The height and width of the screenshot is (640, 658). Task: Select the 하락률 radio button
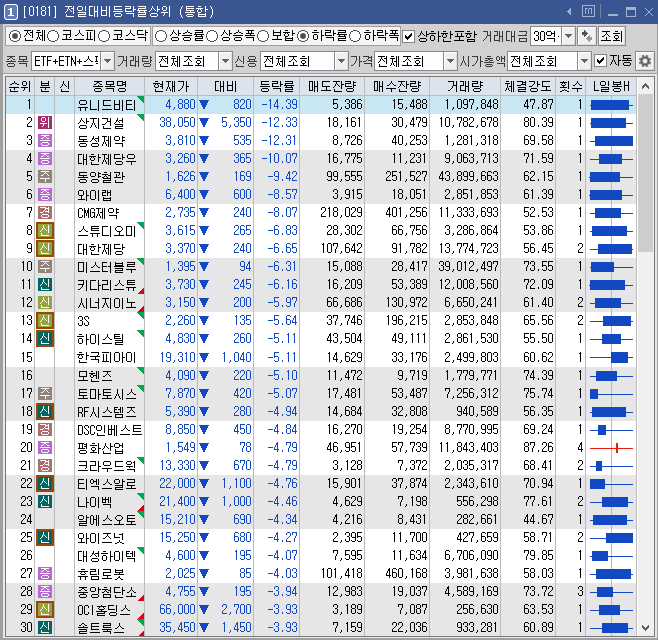pyautogui.click(x=303, y=37)
